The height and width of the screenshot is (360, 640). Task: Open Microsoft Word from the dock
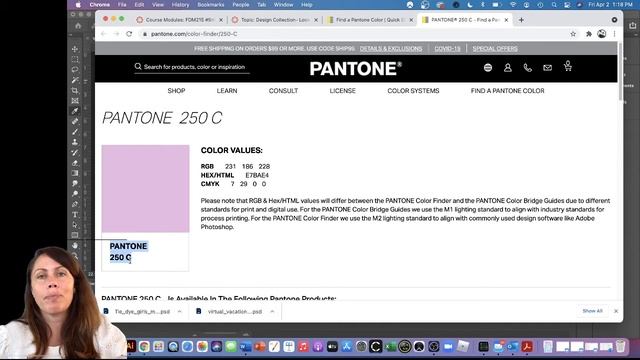246,347
